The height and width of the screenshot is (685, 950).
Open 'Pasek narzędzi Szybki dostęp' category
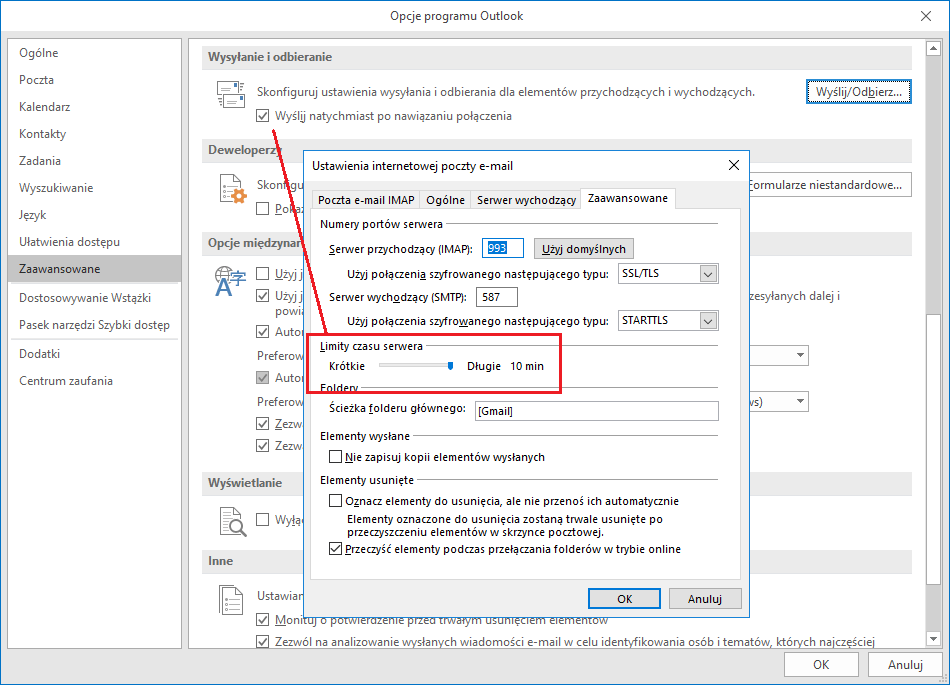point(95,325)
